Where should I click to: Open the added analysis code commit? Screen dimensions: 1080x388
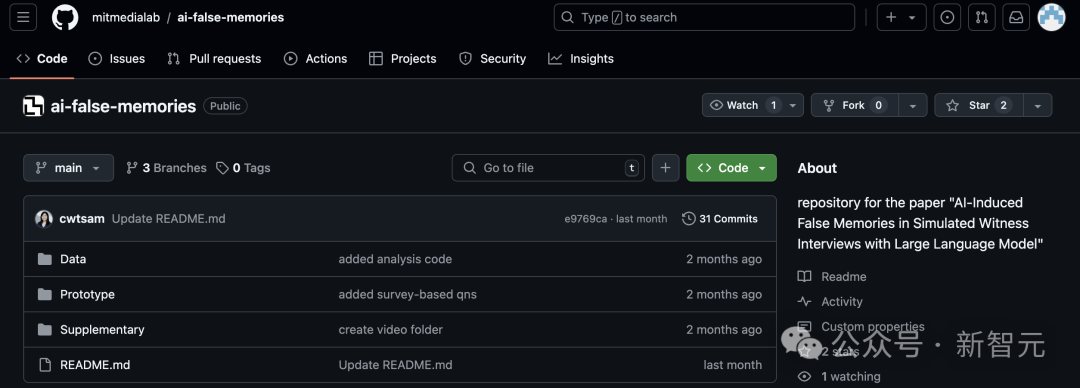[x=395, y=259]
